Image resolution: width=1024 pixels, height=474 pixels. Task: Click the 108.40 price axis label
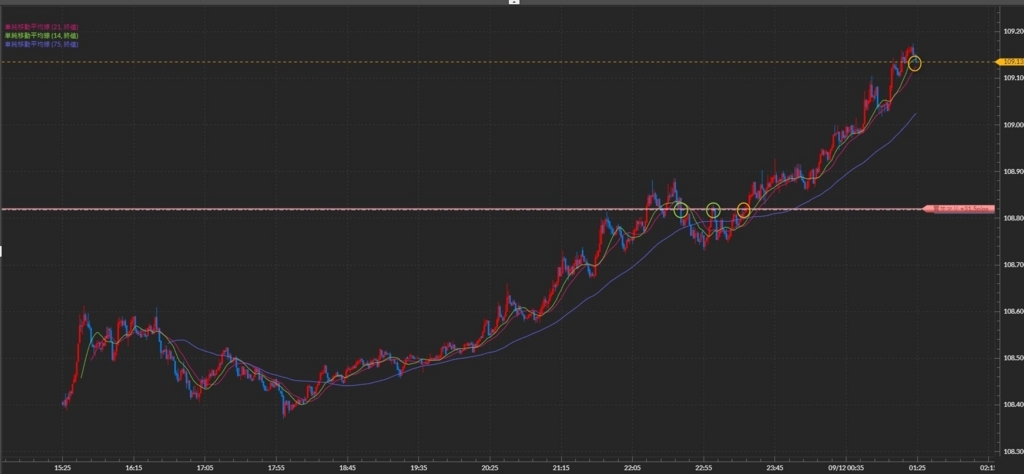[x=1013, y=405]
